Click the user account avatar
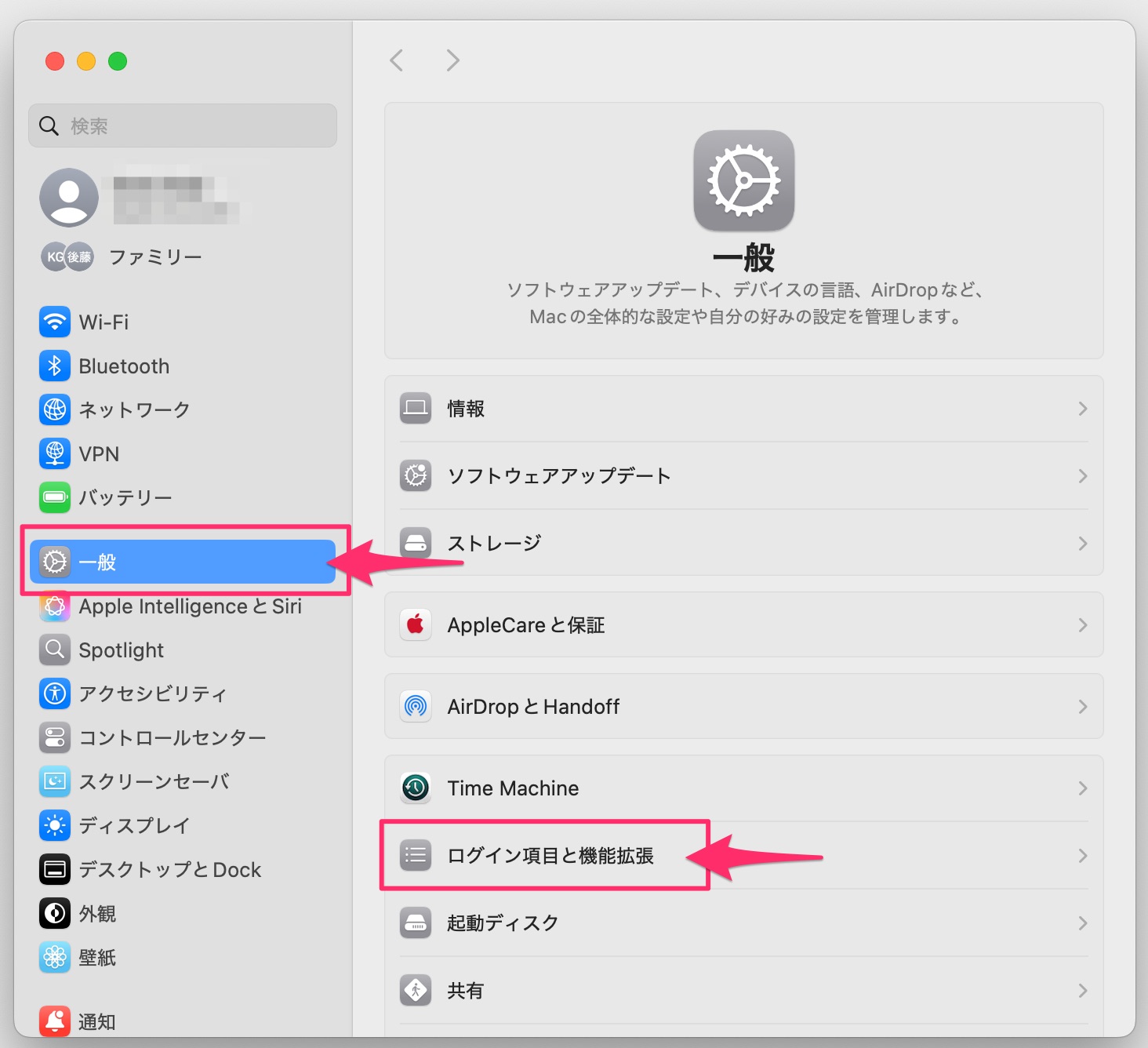This screenshot has width=1148, height=1048. [69, 198]
